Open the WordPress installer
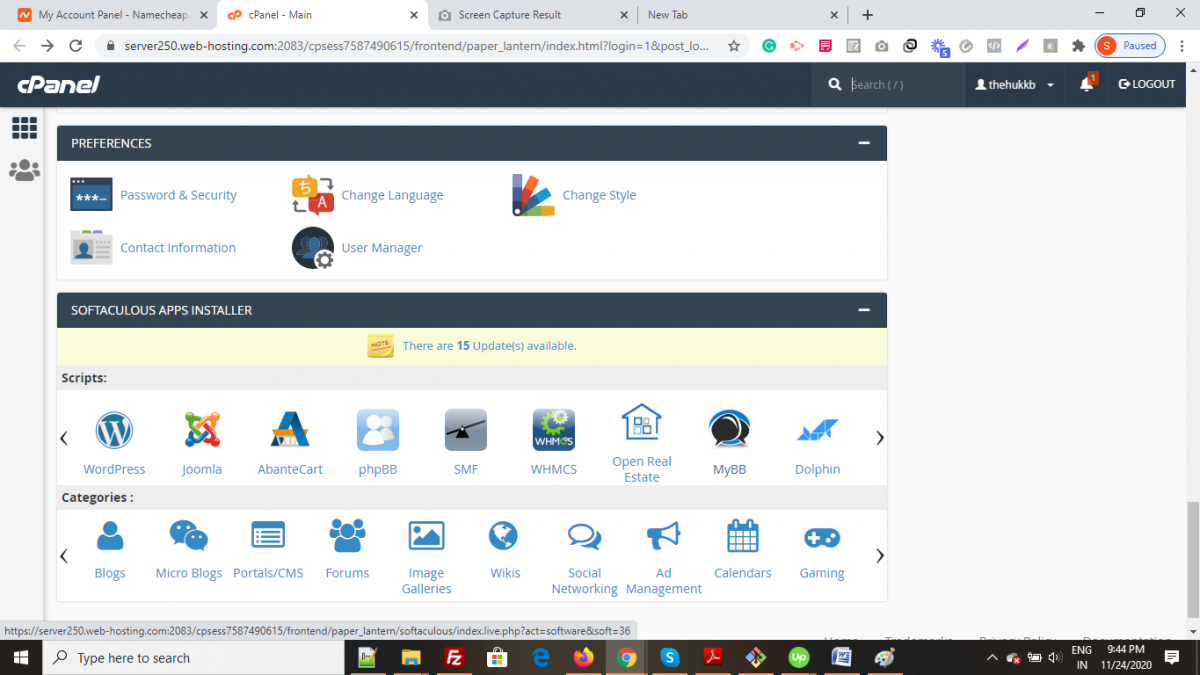Screen dimensions: 1200x675 (114, 440)
